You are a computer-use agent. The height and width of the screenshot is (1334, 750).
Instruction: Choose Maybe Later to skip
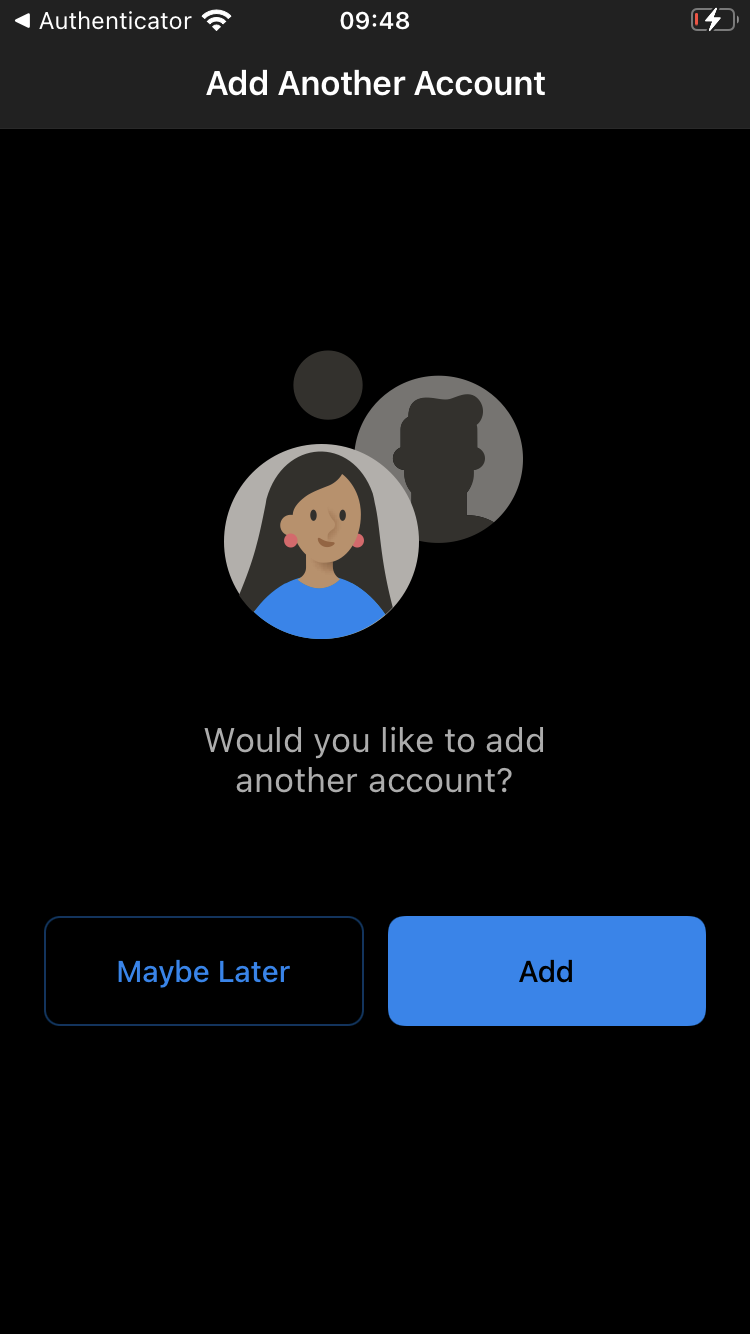point(204,971)
